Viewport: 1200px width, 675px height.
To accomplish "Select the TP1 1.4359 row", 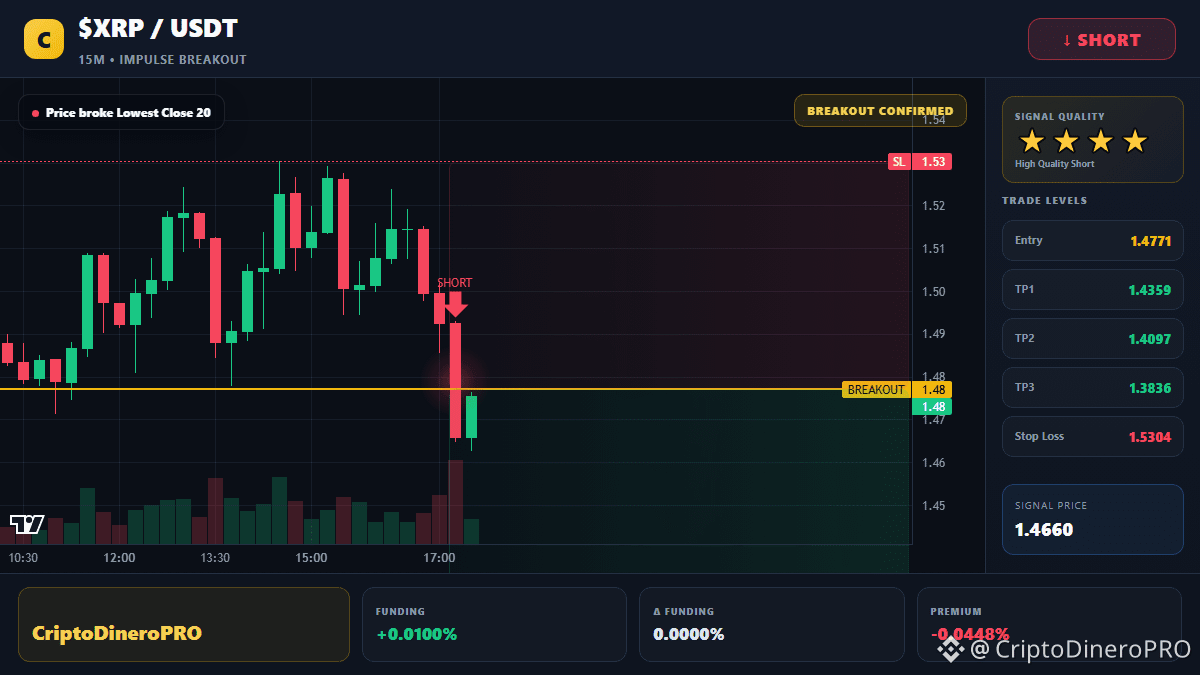I will (x=1093, y=289).
